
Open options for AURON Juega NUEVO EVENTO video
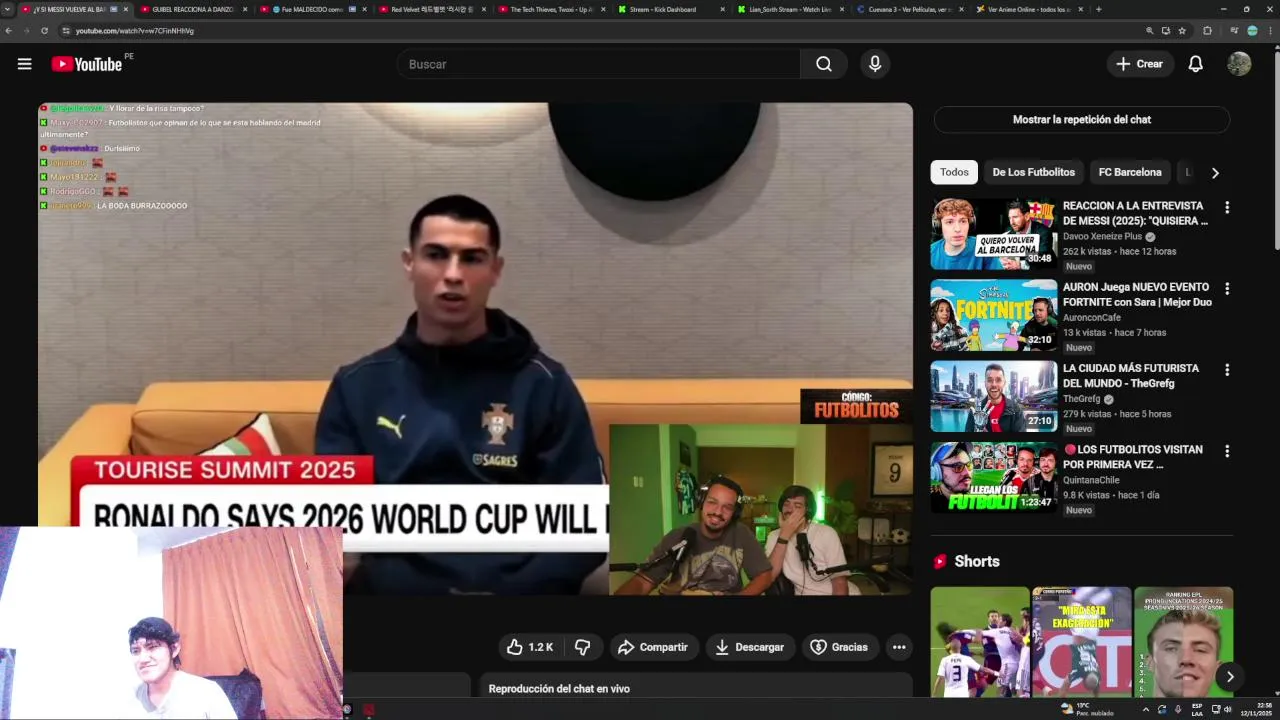pos(1227,288)
